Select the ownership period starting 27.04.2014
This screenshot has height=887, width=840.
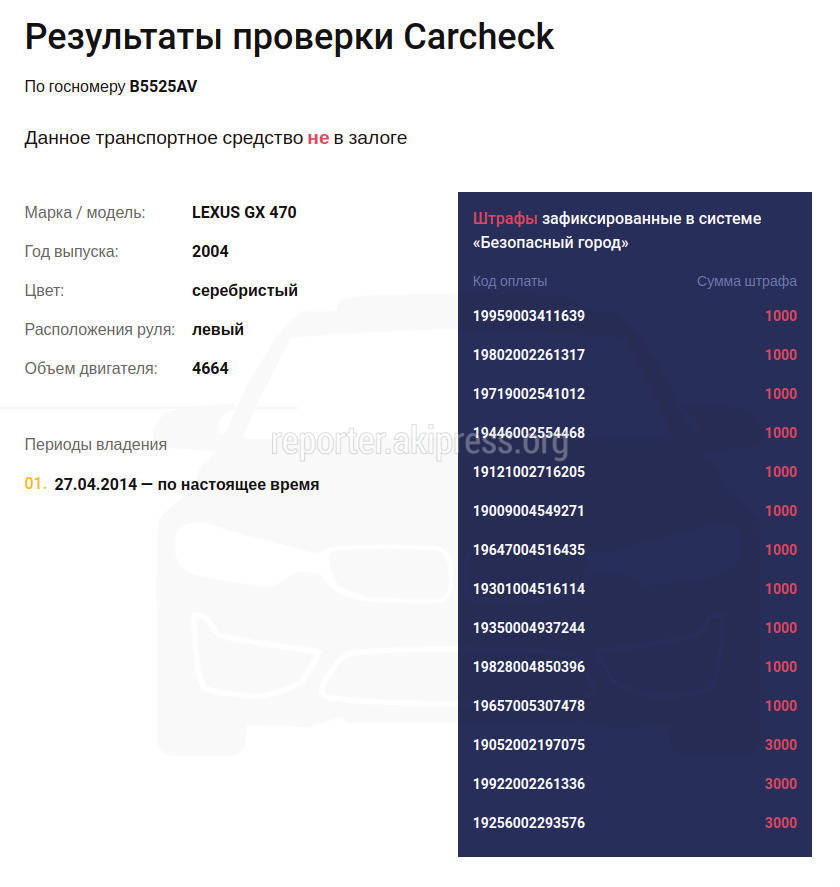click(x=186, y=484)
